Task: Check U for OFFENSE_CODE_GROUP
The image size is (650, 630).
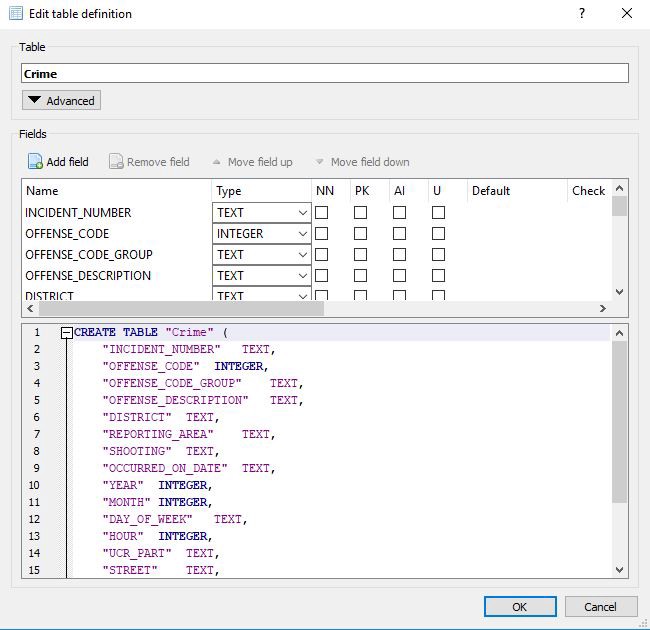Action: (x=438, y=254)
